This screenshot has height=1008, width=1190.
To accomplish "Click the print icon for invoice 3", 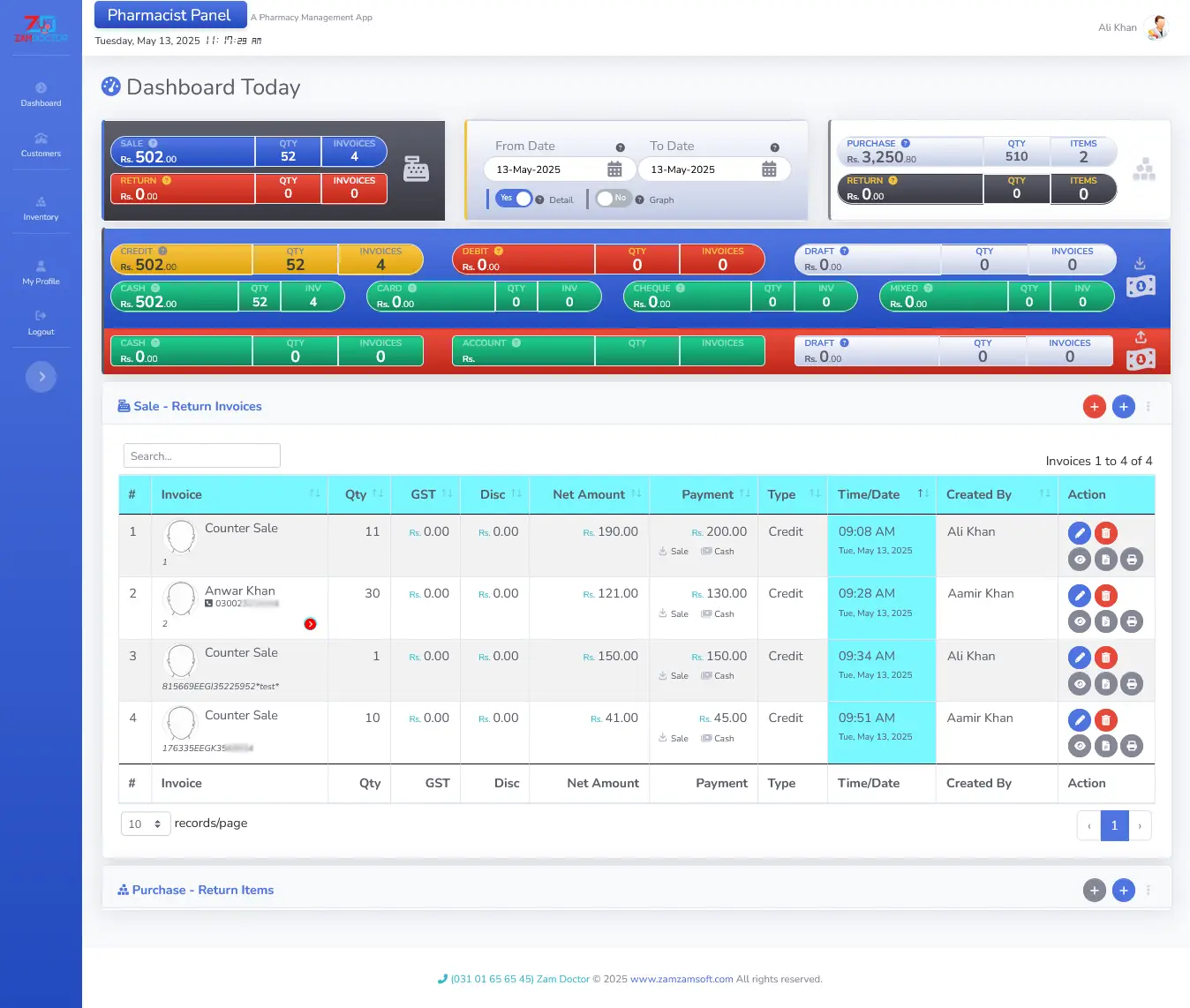I will point(1131,684).
